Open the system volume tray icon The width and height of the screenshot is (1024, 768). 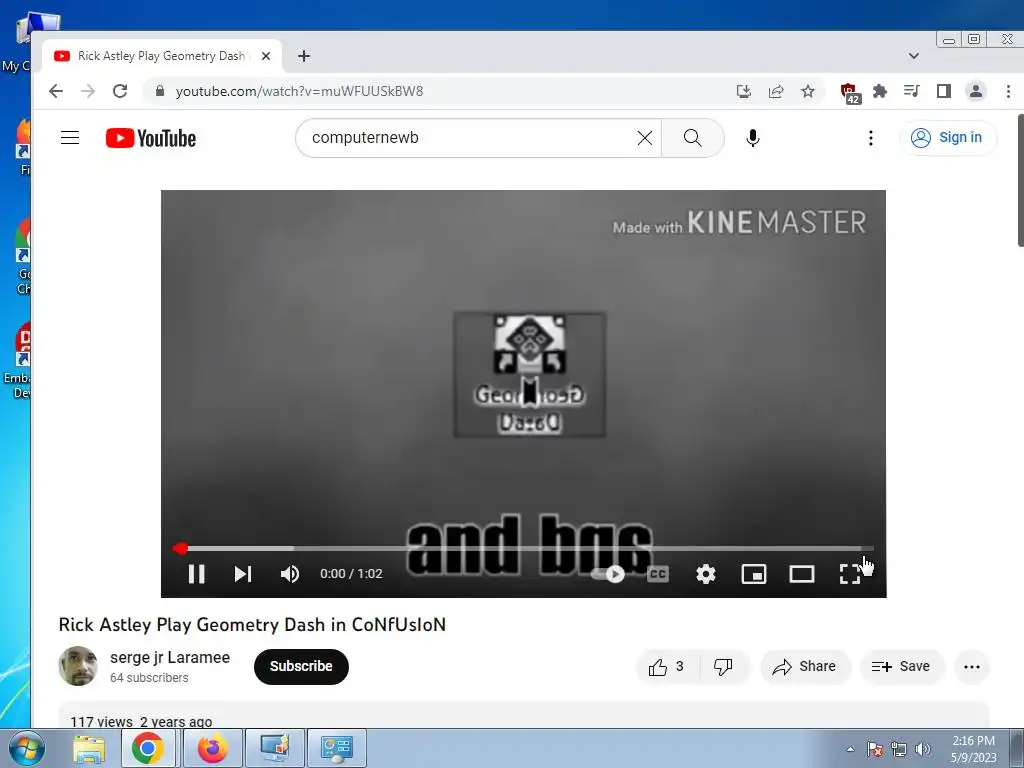click(x=923, y=749)
